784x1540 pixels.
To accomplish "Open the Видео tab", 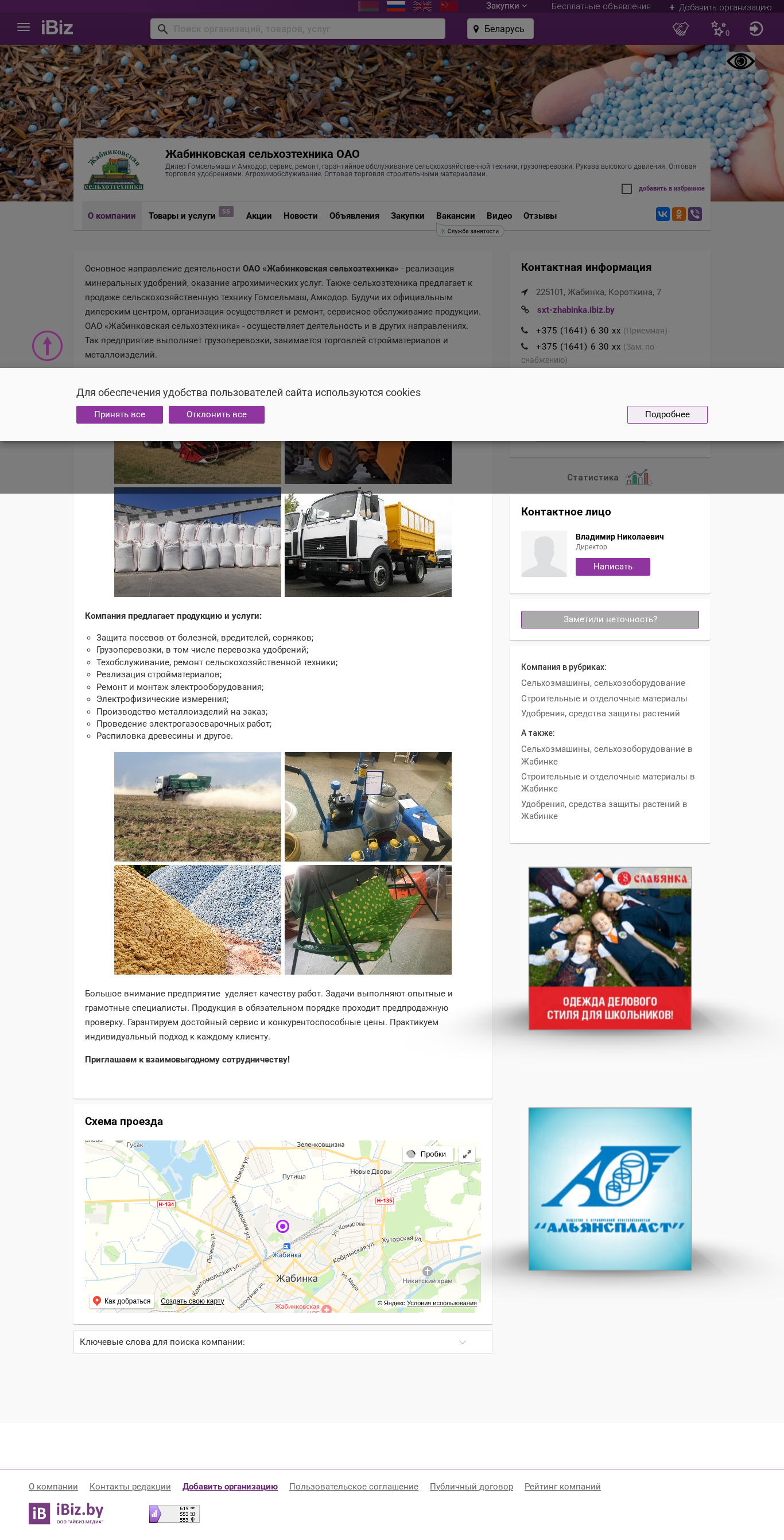I will point(499,216).
